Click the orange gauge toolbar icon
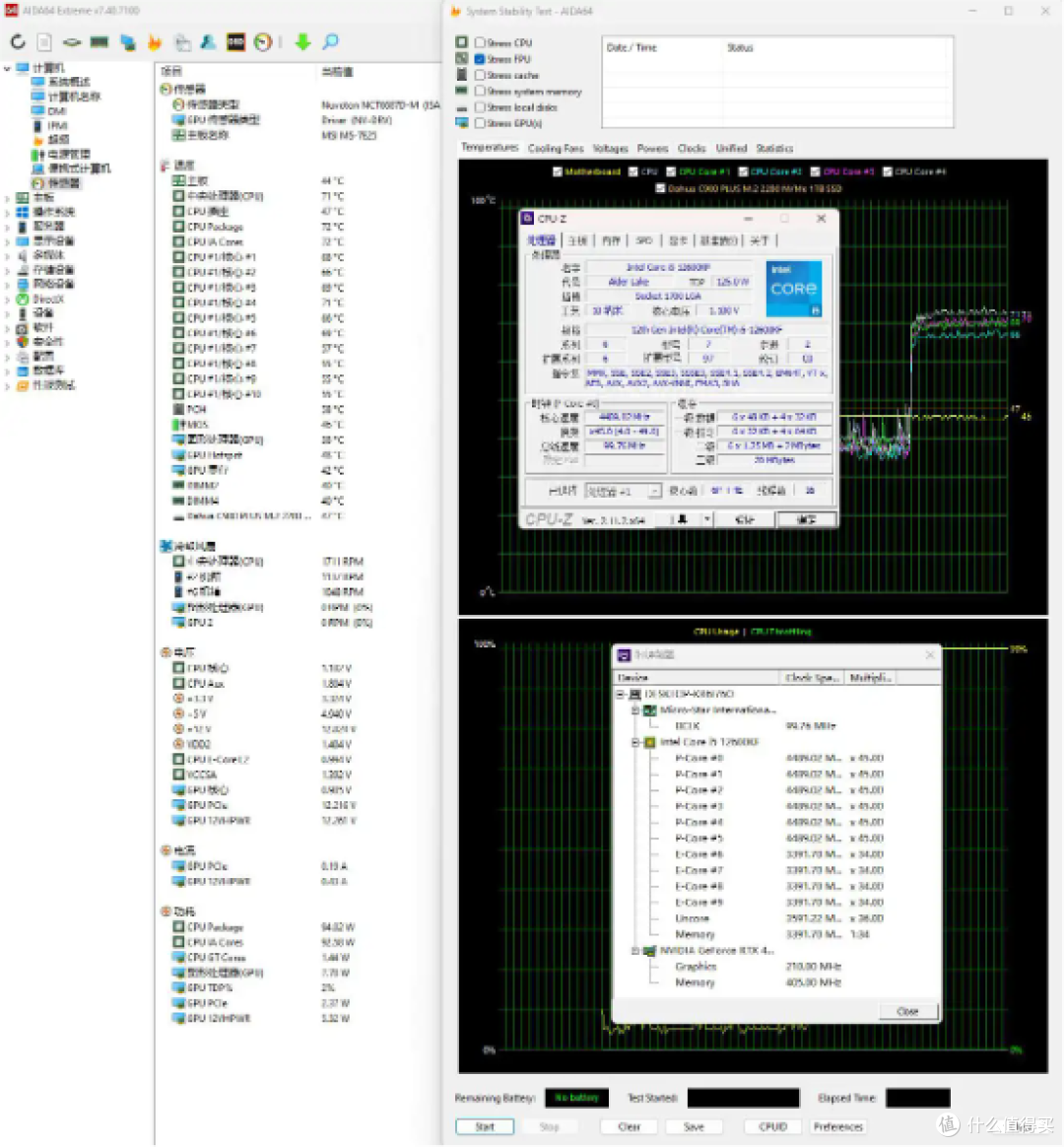 click(262, 42)
